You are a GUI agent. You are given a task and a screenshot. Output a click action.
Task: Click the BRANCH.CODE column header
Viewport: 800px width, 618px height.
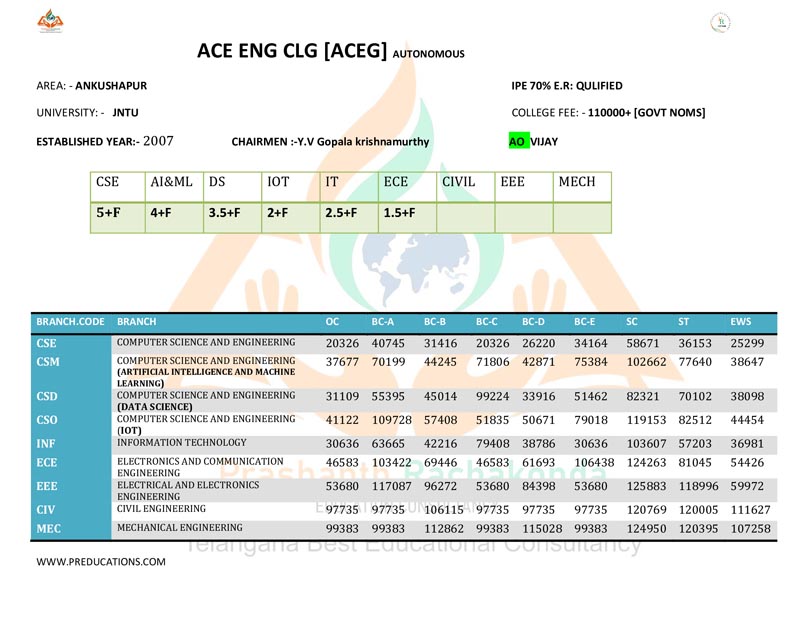click(x=70, y=322)
